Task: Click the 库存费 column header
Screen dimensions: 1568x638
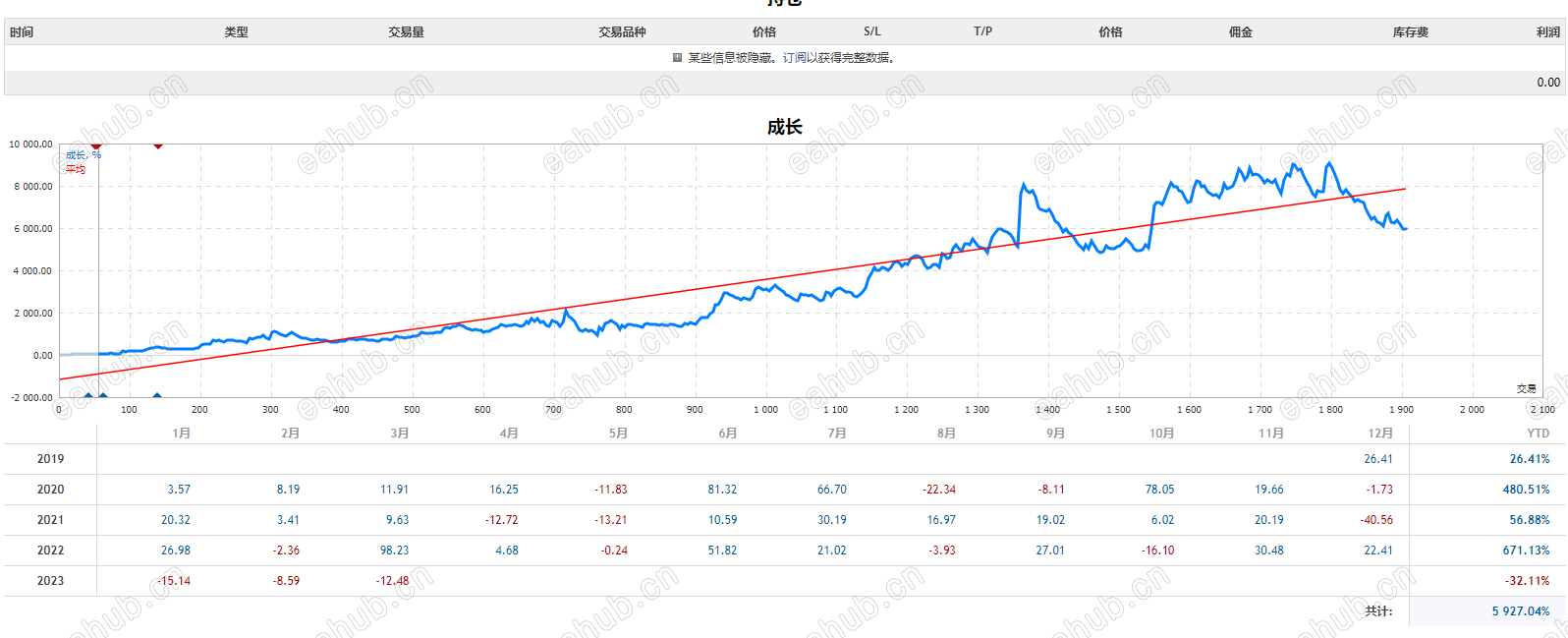Action: 1410,32
